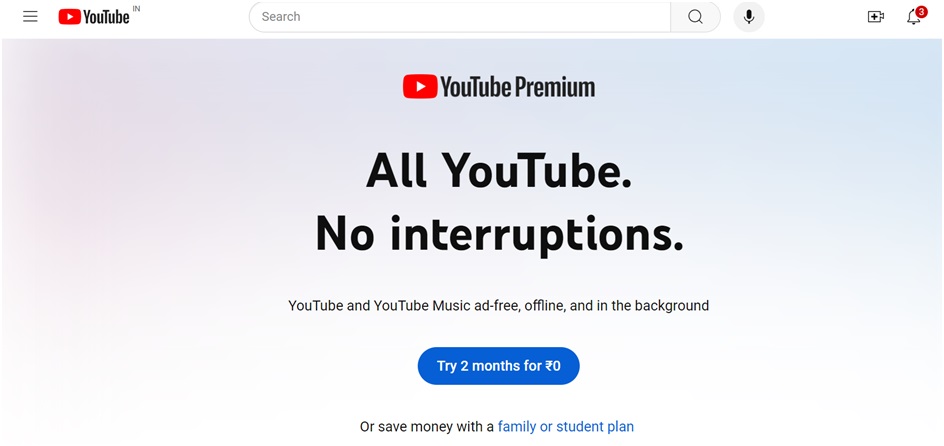This screenshot has height=446, width=944.
Task: Click the magnifying glass search button
Action: click(695, 17)
